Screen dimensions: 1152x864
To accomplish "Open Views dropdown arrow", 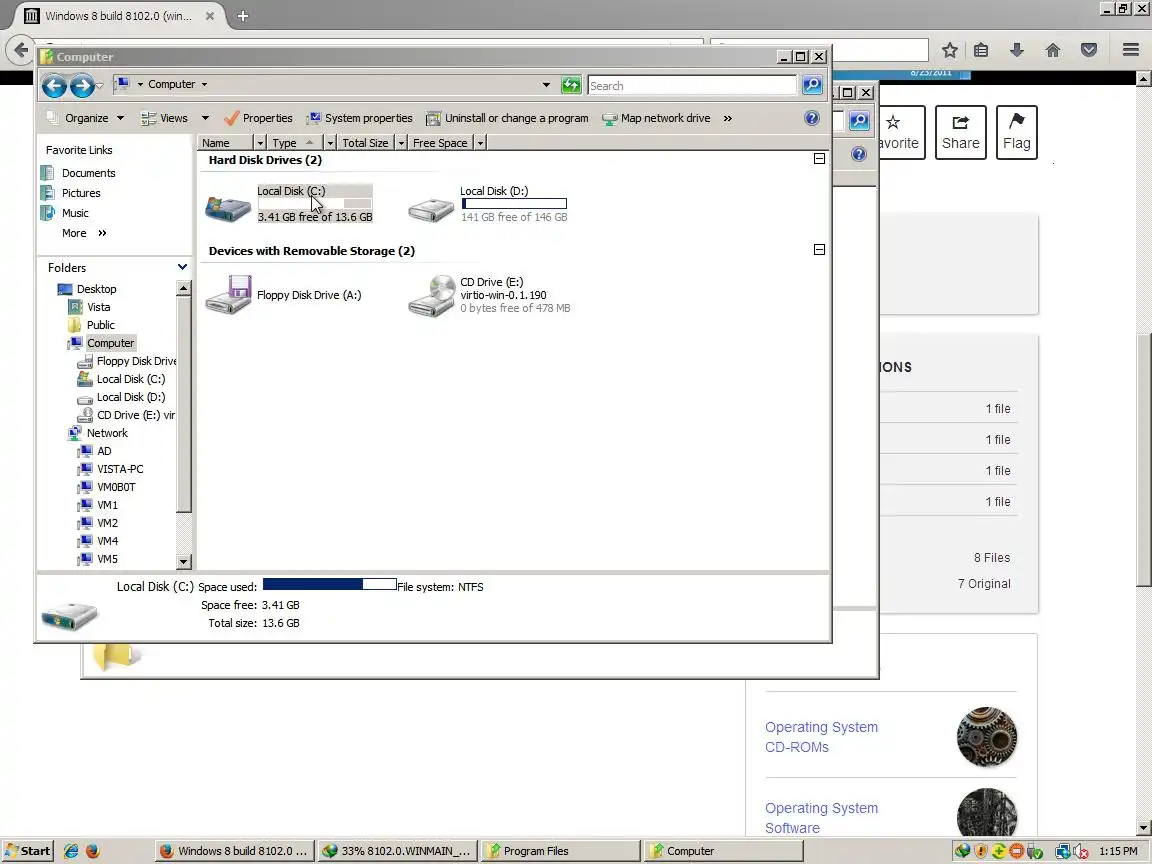I will coord(205,118).
